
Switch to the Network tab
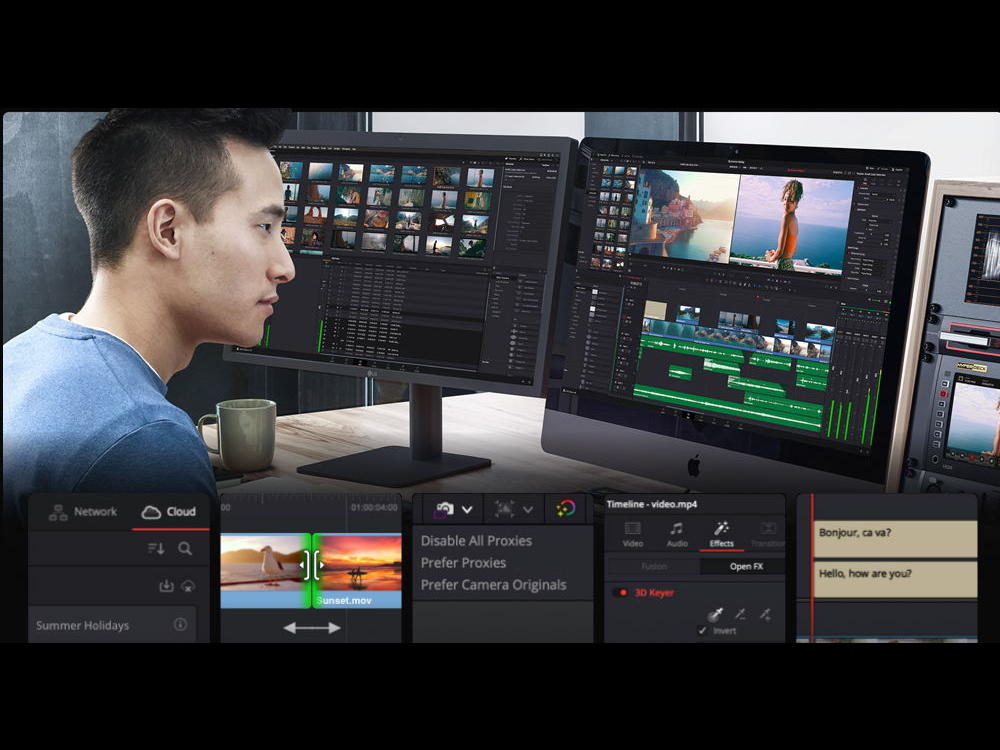click(x=84, y=511)
